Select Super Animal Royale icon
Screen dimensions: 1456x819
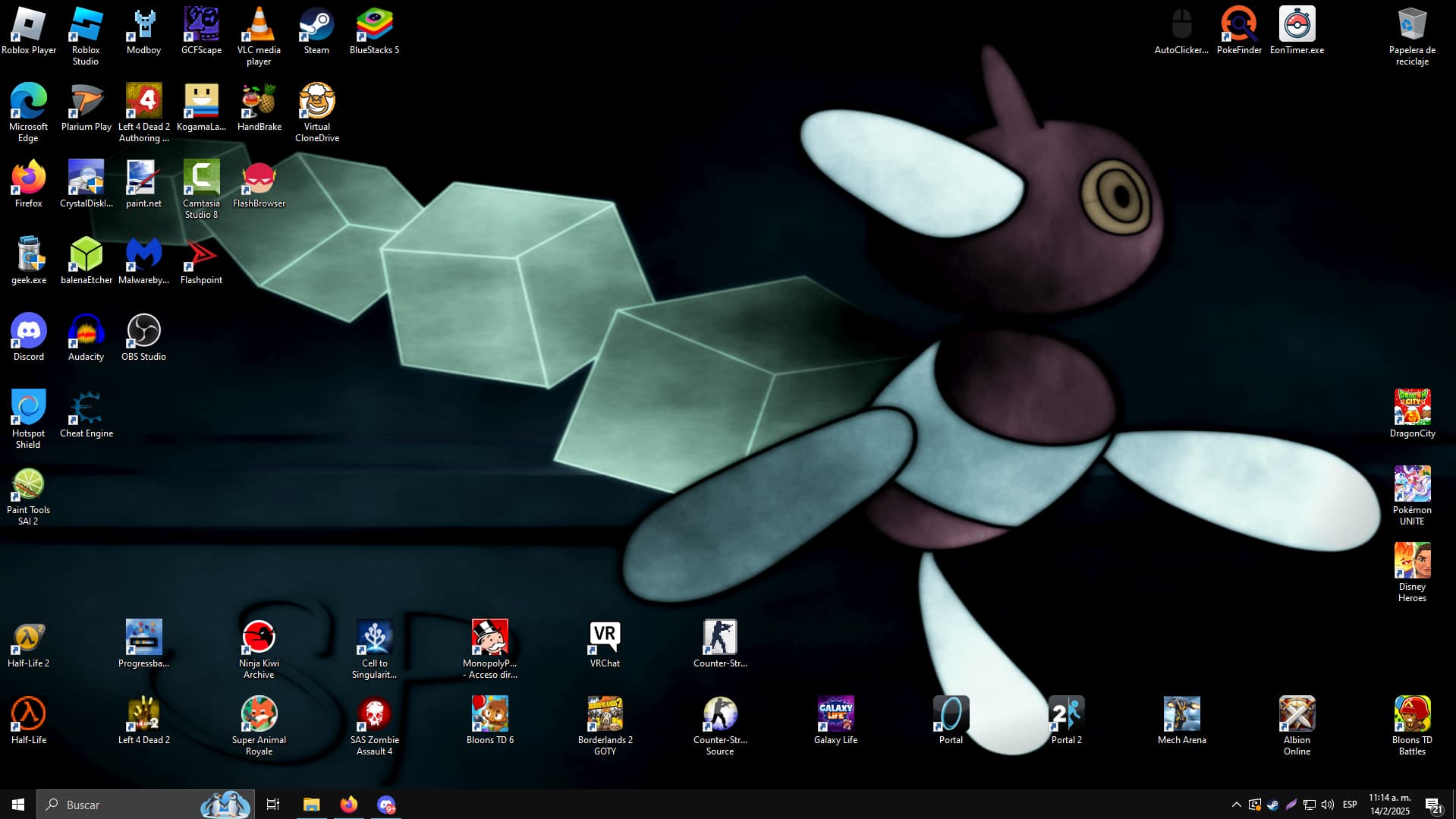pos(259,726)
